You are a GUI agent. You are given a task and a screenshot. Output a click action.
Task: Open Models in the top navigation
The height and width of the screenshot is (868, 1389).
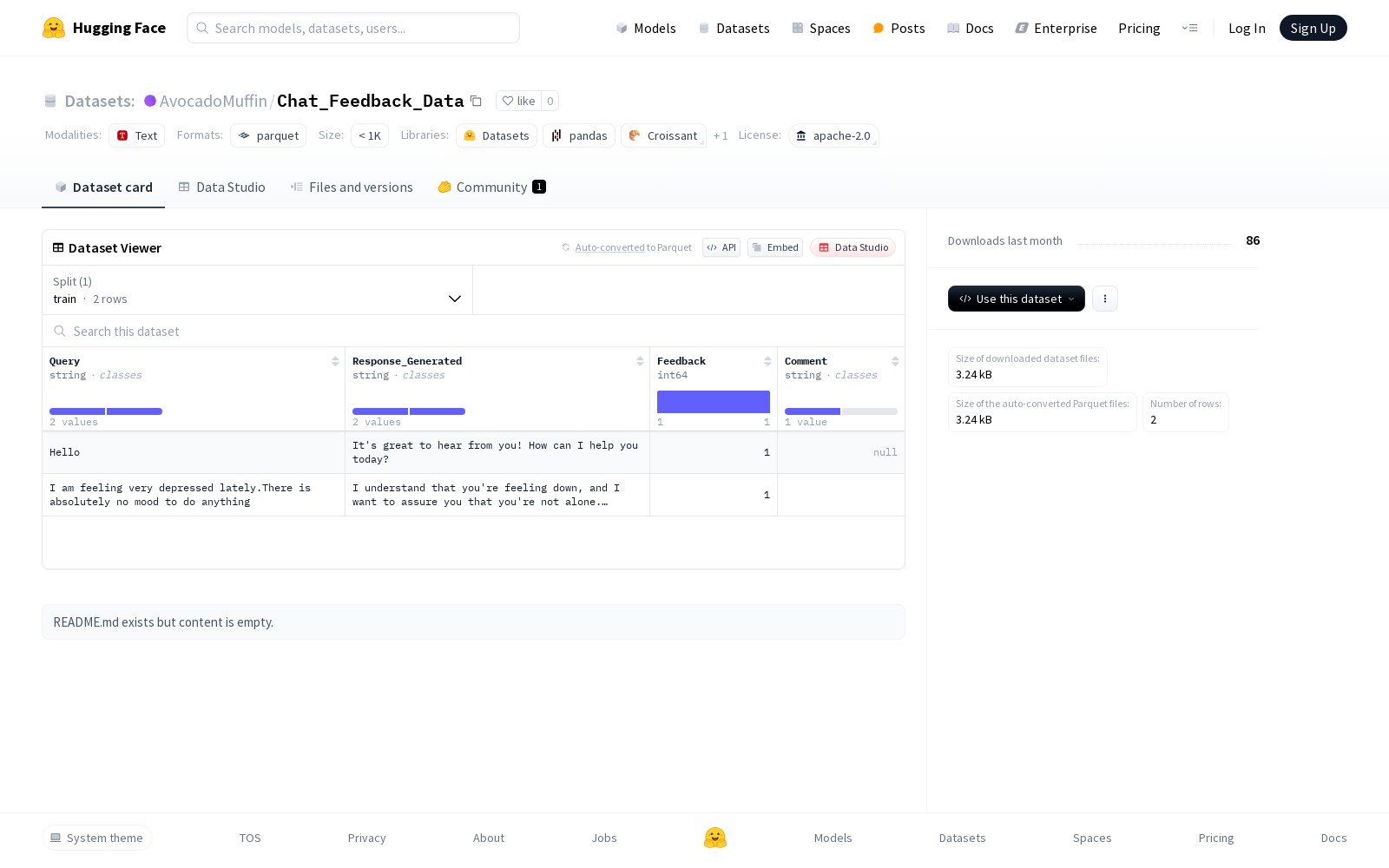coord(646,28)
